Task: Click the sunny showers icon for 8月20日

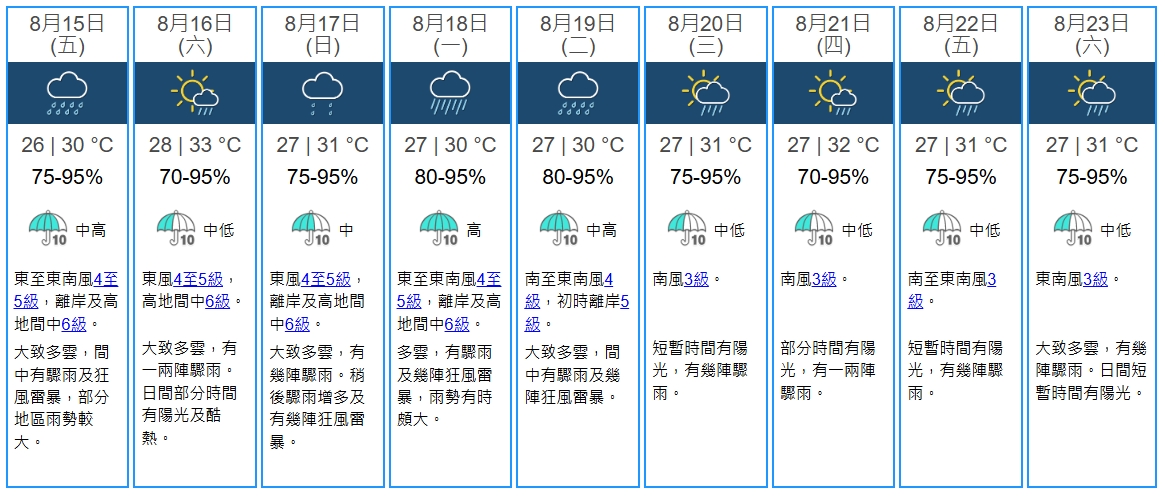Action: tap(705, 93)
